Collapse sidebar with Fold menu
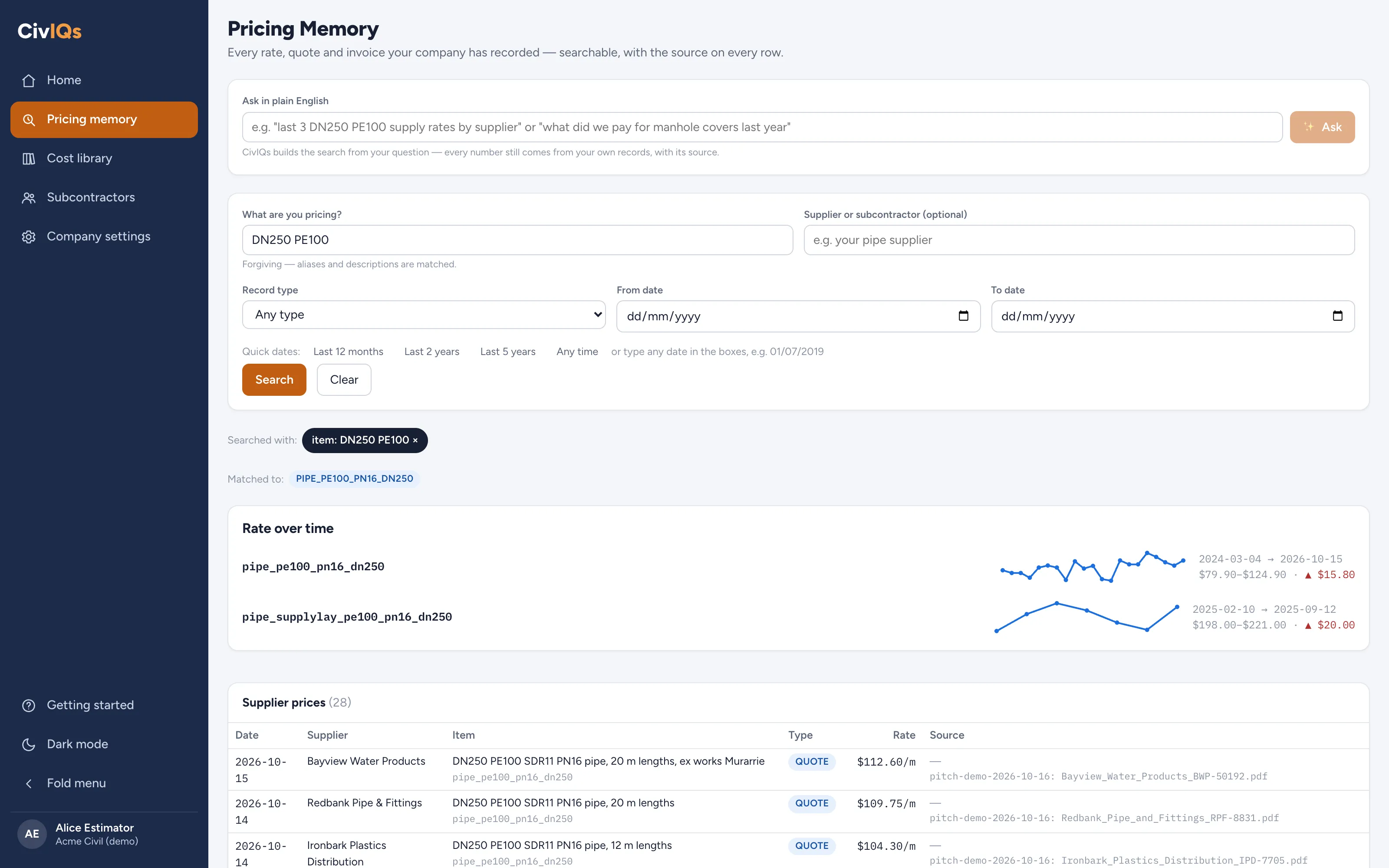The height and width of the screenshot is (868, 1389). [104, 783]
